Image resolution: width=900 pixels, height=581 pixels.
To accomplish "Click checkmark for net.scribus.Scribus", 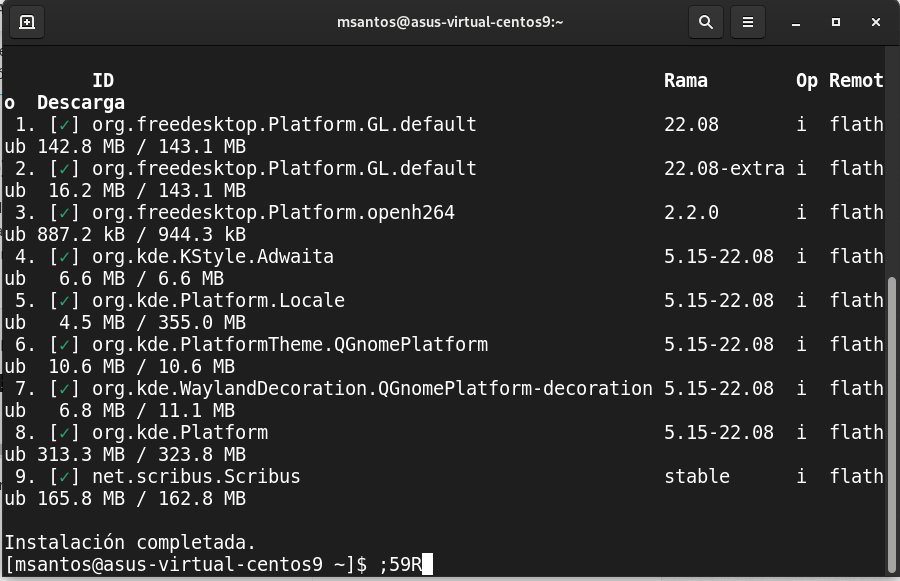I will [64, 477].
